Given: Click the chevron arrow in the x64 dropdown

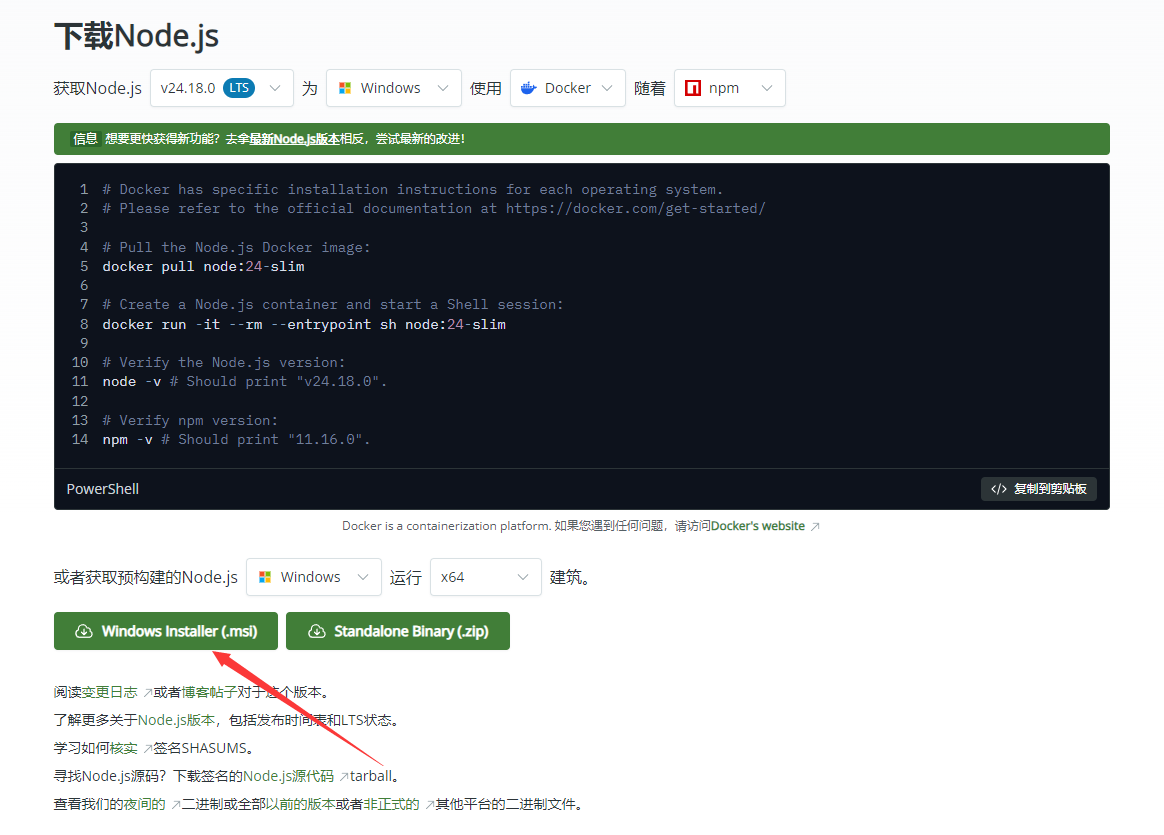Looking at the screenshot, I should tap(523, 577).
